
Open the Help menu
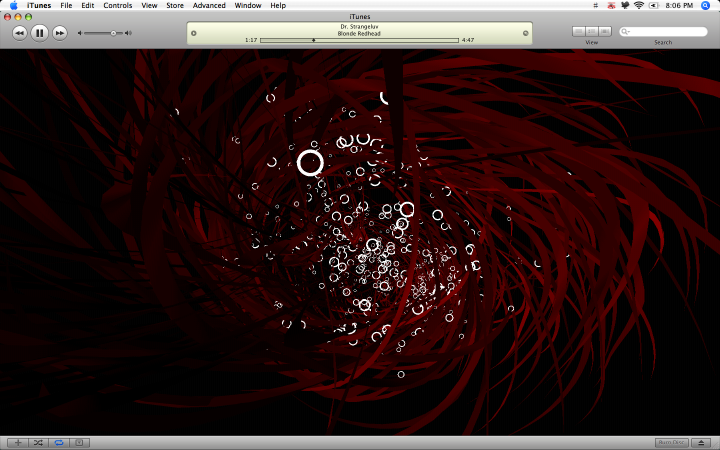pos(278,6)
